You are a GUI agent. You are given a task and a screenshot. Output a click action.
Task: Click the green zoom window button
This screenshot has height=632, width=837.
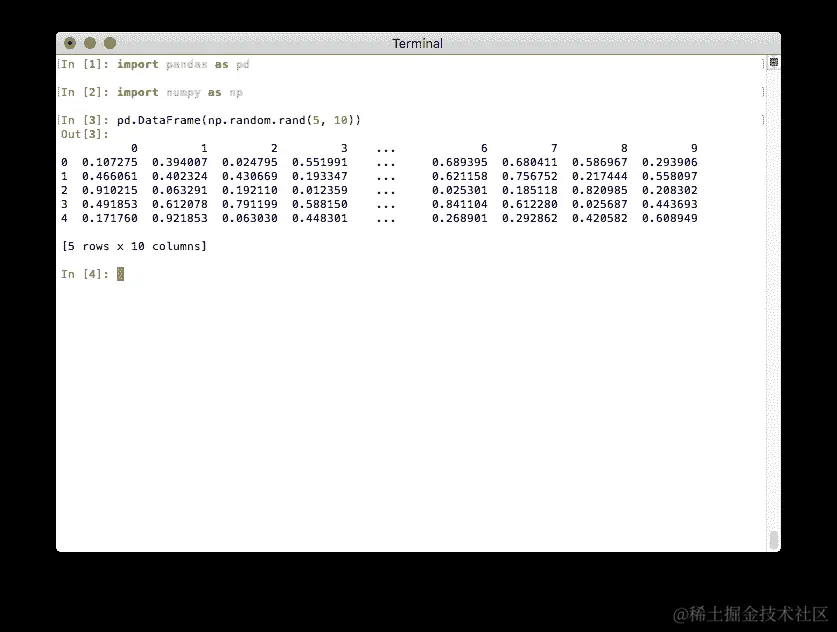tap(109, 43)
